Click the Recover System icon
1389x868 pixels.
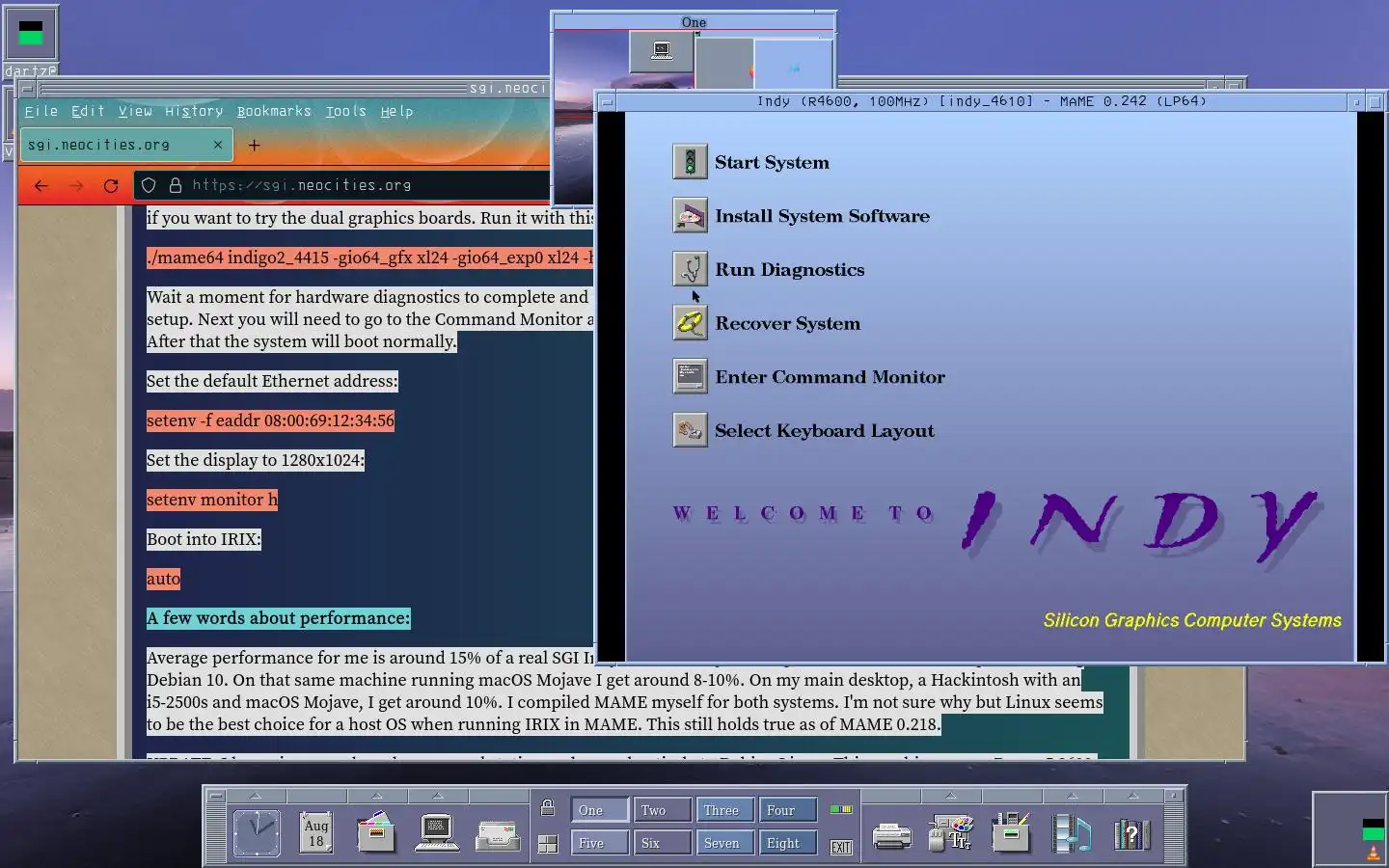[x=690, y=323]
